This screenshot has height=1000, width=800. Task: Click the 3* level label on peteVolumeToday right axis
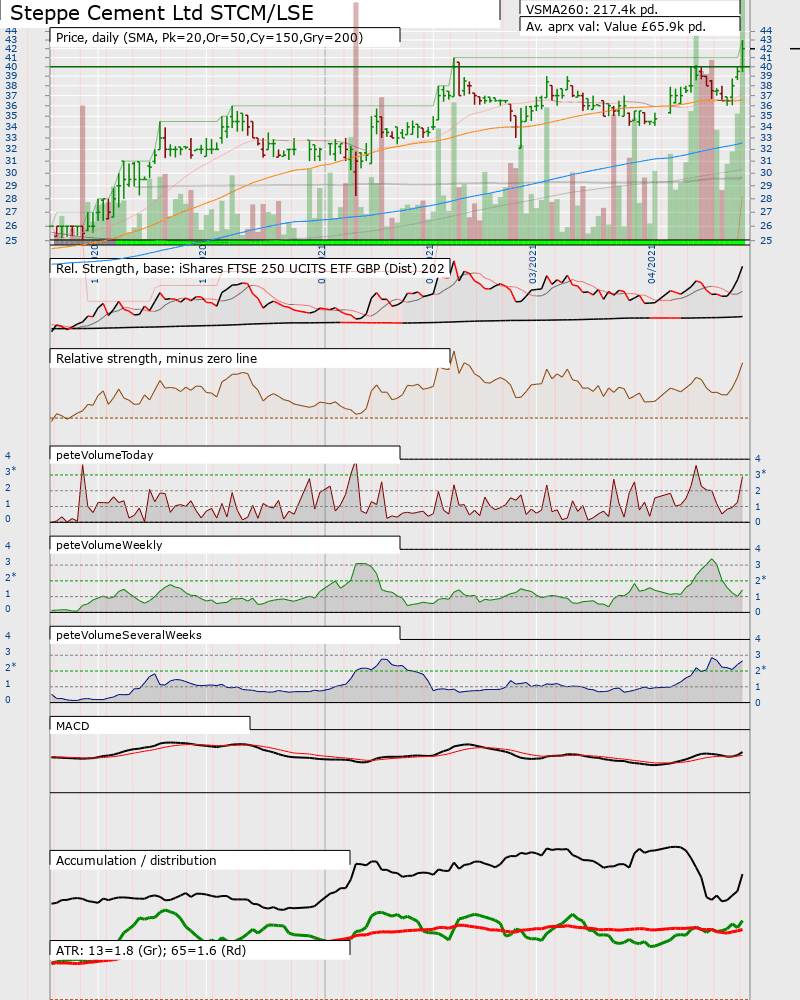(x=760, y=474)
